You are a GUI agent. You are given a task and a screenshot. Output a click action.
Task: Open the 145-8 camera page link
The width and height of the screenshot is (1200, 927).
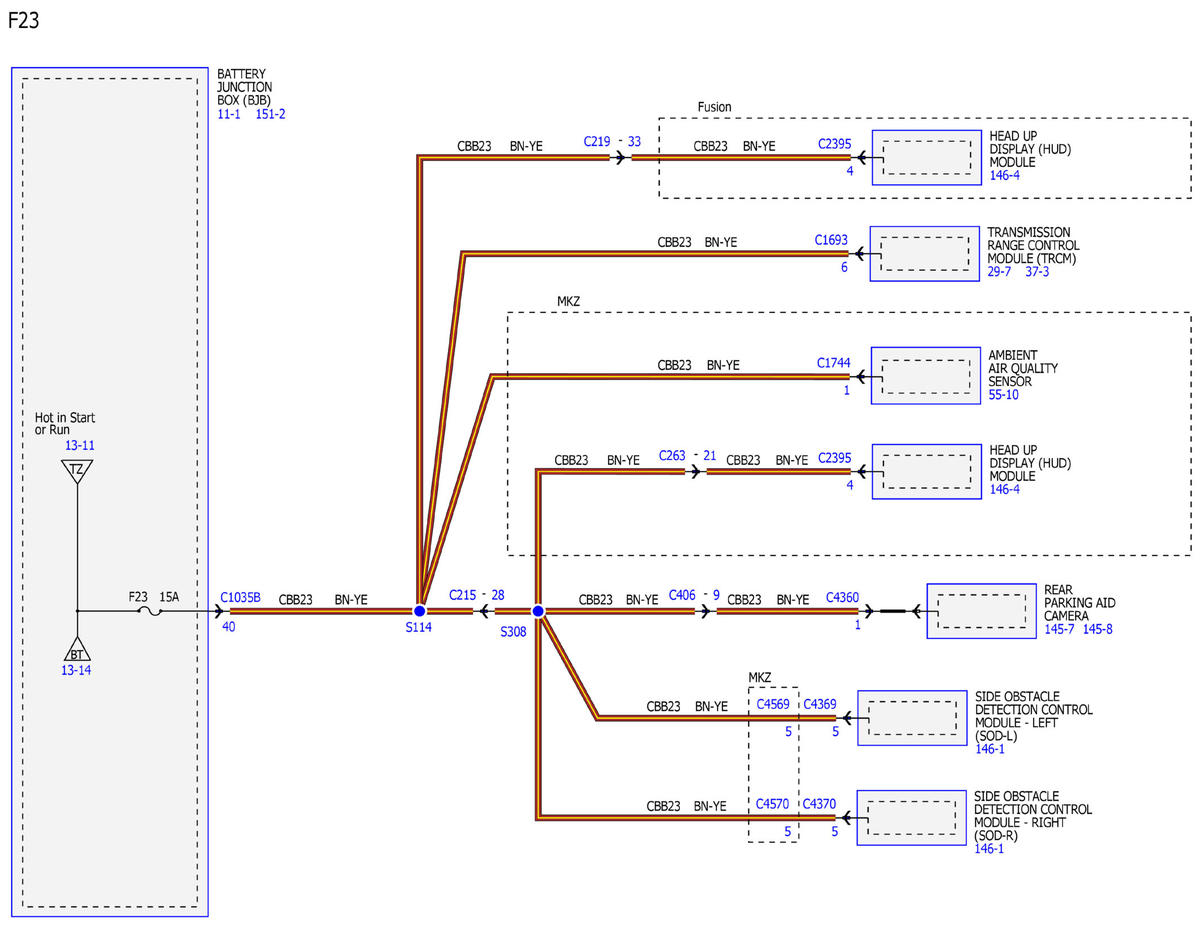[x=1097, y=629]
